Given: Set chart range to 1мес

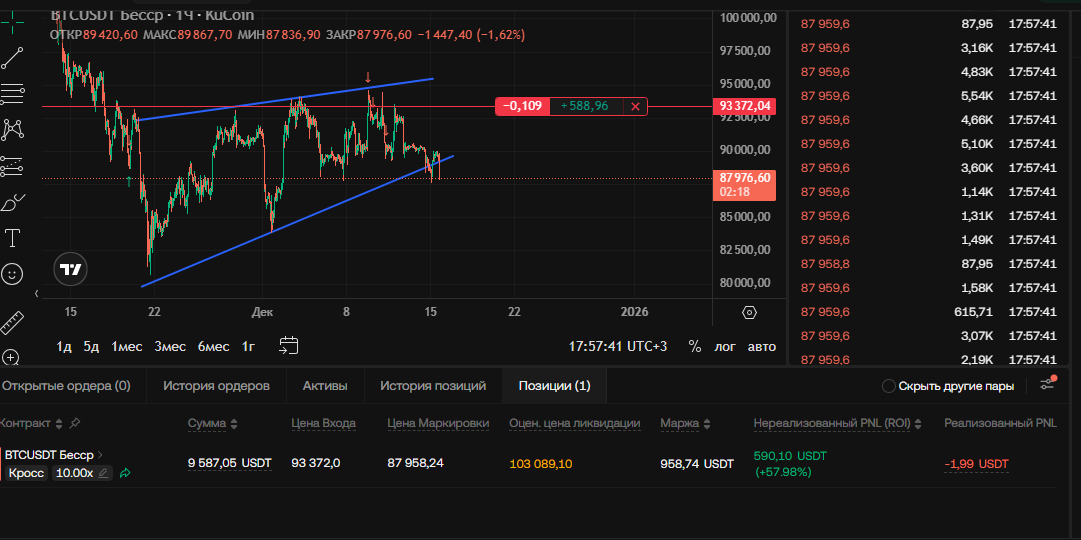Looking at the screenshot, I should point(127,346).
